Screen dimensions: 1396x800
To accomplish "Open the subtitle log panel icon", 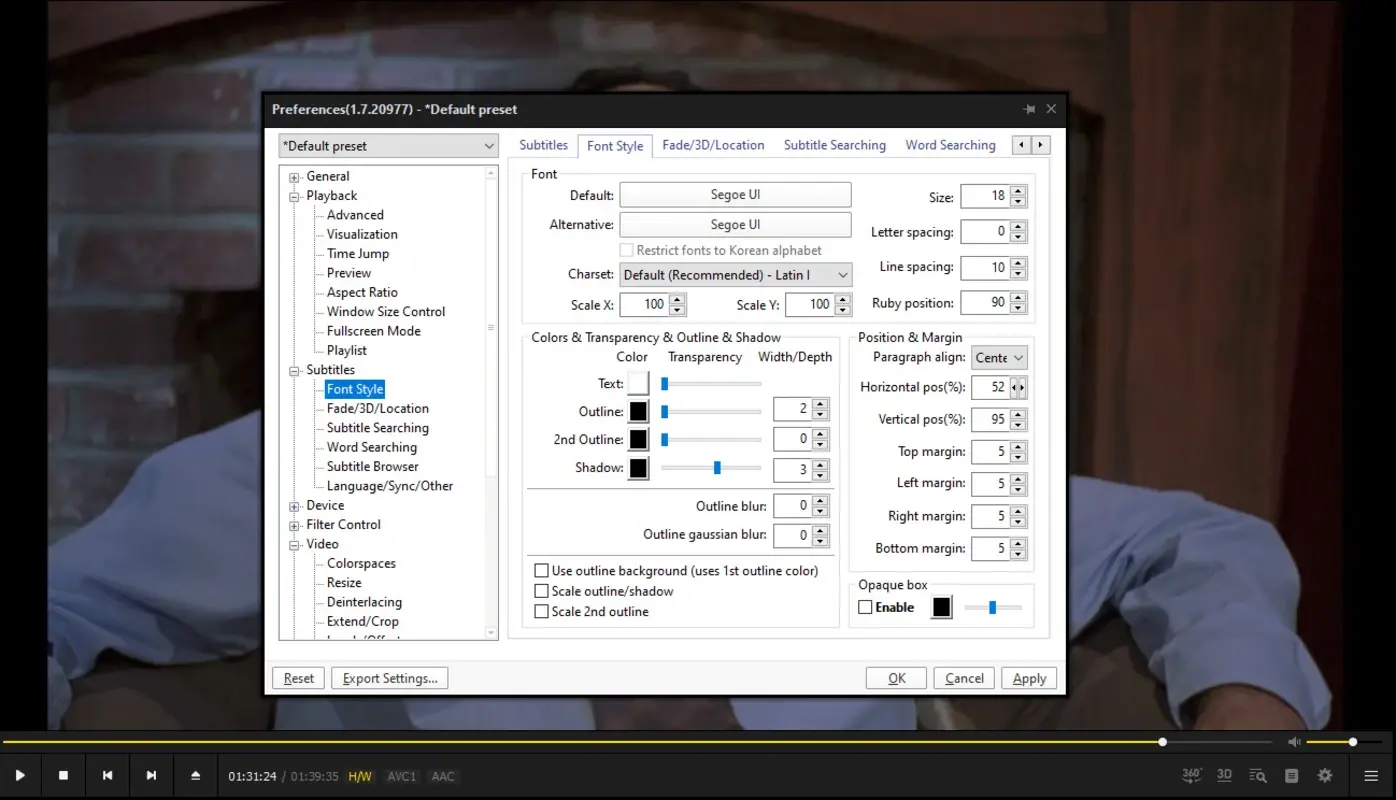I will coord(1291,774).
